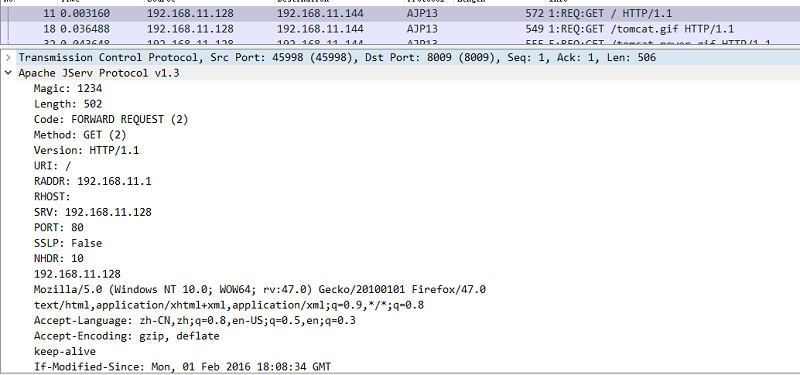Select the If-Modified-Since header line
This screenshot has height=375, width=800.
pyautogui.click(x=182, y=367)
